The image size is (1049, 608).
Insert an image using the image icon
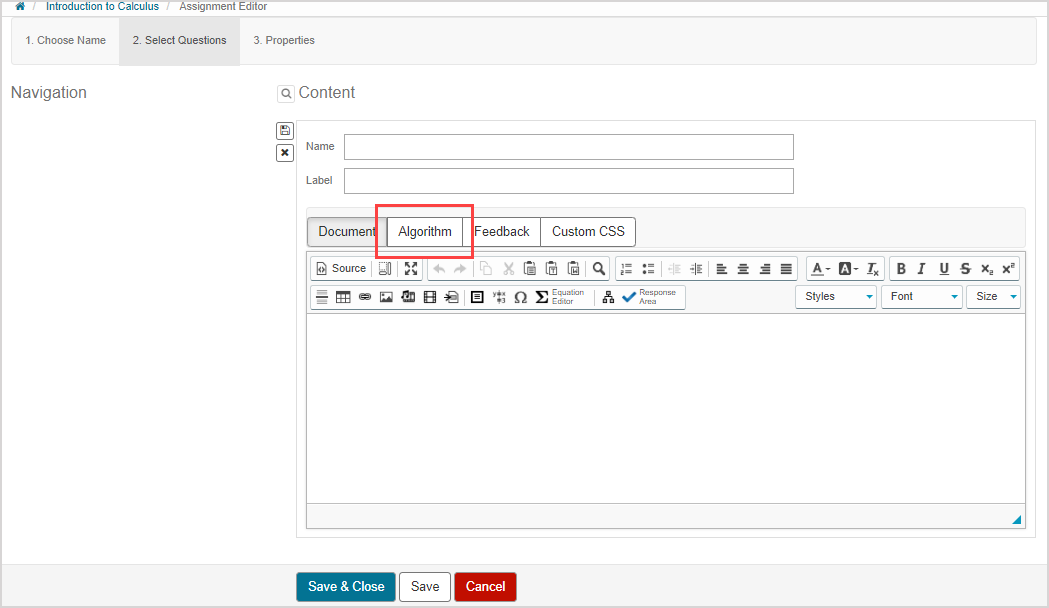click(x=386, y=297)
